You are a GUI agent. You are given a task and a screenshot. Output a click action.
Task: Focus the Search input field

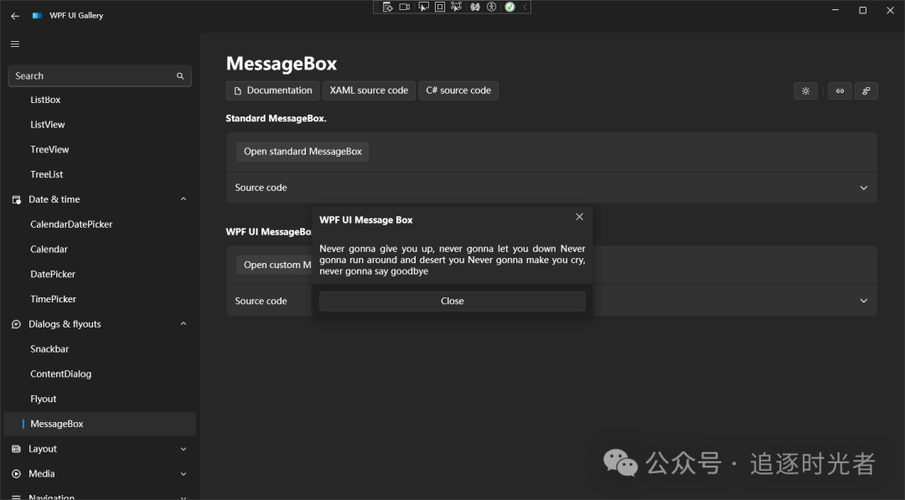coord(100,76)
